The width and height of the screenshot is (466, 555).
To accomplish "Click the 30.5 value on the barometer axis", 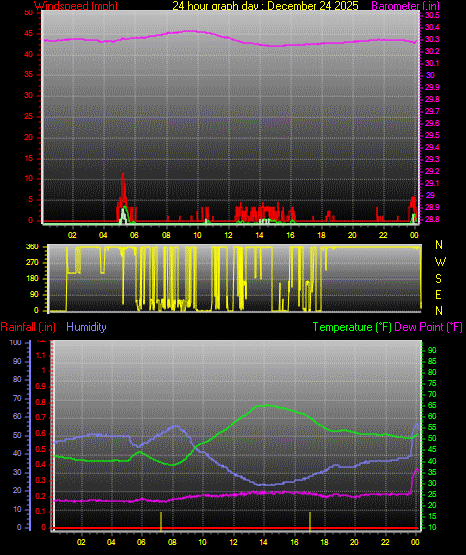I will tap(432, 15).
